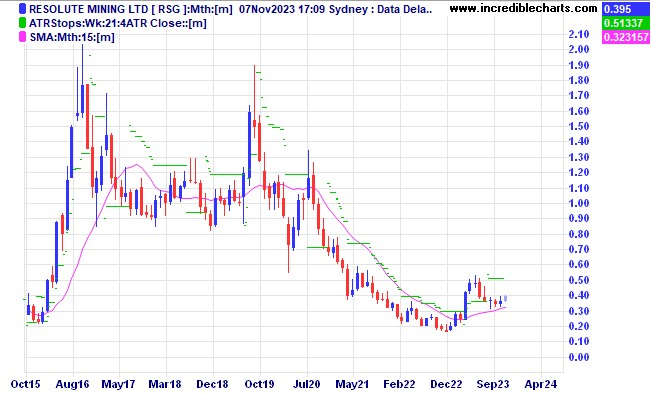
Task: Click the 1.00 price axis label
Action: pyautogui.click(x=579, y=203)
